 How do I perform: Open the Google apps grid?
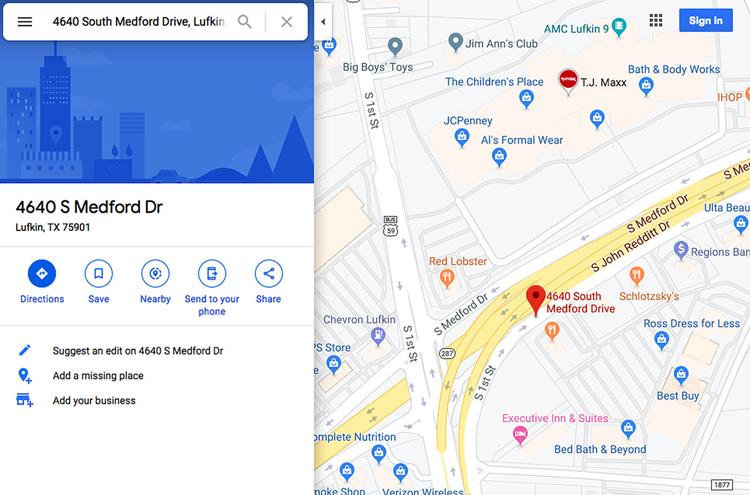click(656, 20)
